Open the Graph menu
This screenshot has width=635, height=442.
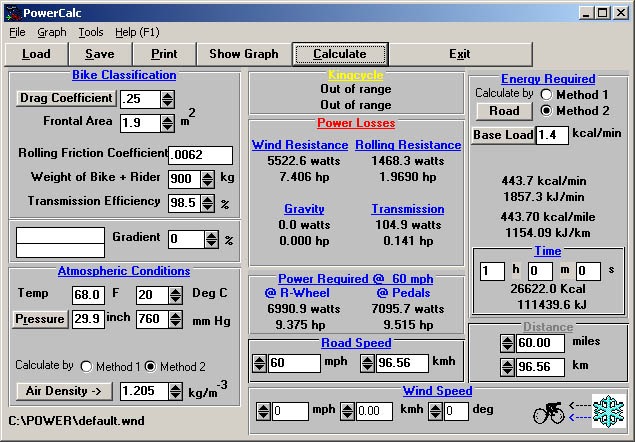coord(52,32)
